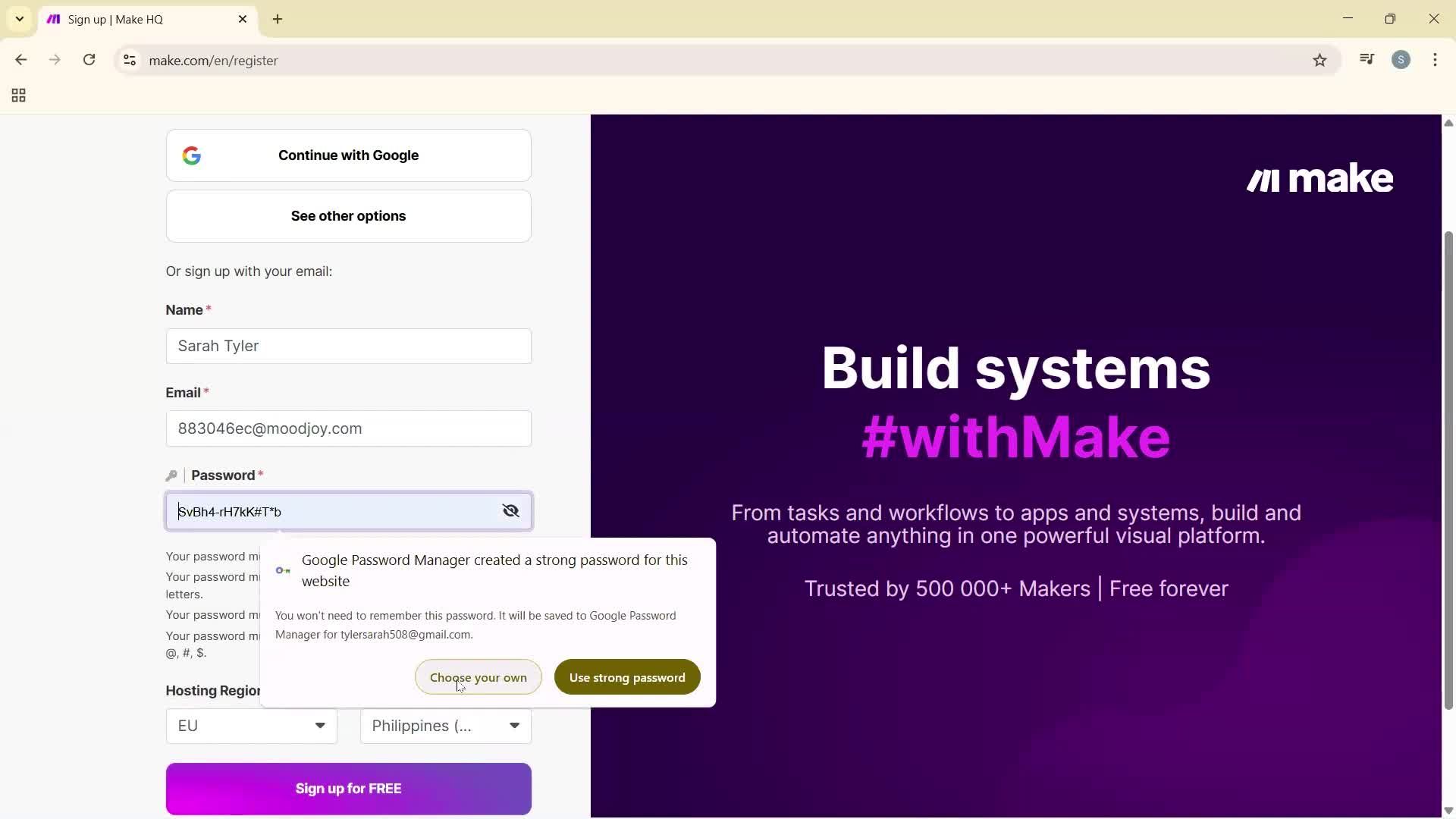Click the tab groups grid icon
The height and width of the screenshot is (819, 1456).
pos(17,95)
